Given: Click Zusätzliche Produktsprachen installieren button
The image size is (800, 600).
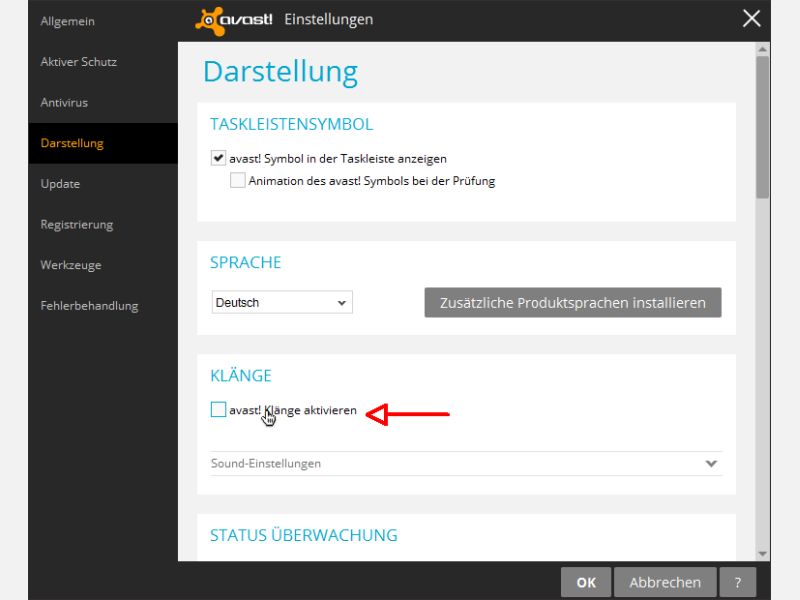Looking at the screenshot, I should [x=573, y=303].
